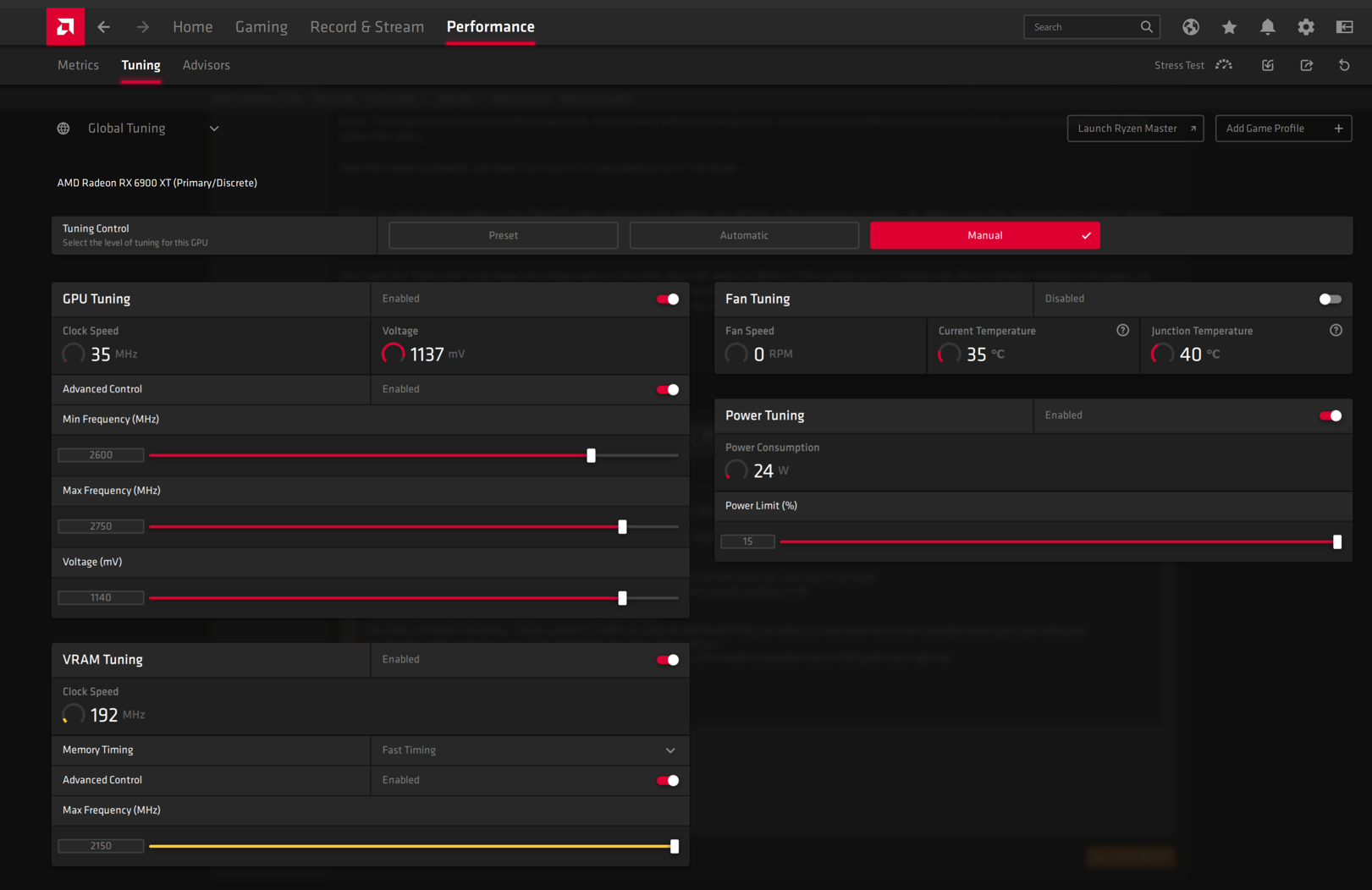Click the Power Limit 15 value box
1372x890 pixels.
pos(747,541)
